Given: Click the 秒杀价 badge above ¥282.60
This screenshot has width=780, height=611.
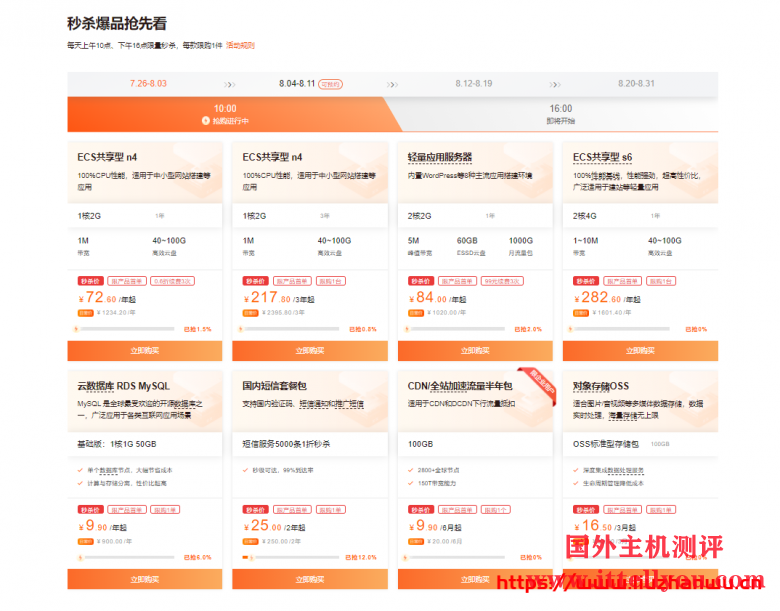Looking at the screenshot, I should 586,281.
